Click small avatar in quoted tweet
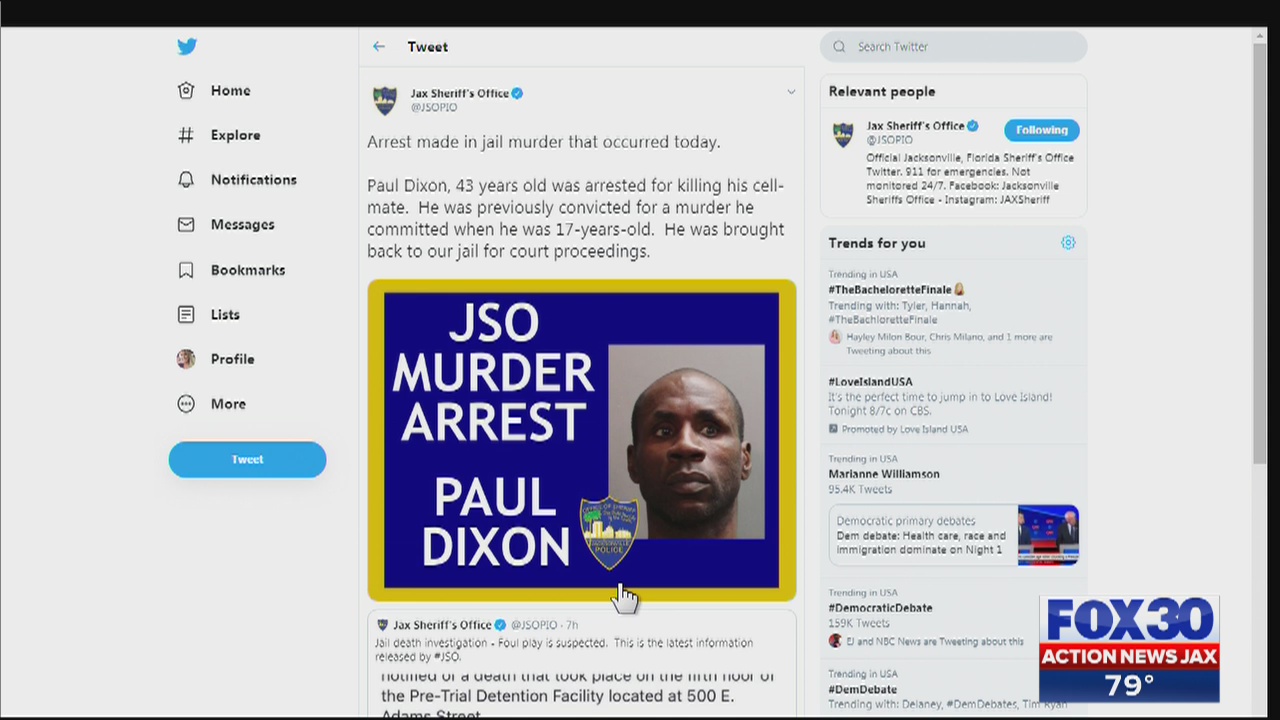This screenshot has width=1280, height=720. click(x=382, y=625)
